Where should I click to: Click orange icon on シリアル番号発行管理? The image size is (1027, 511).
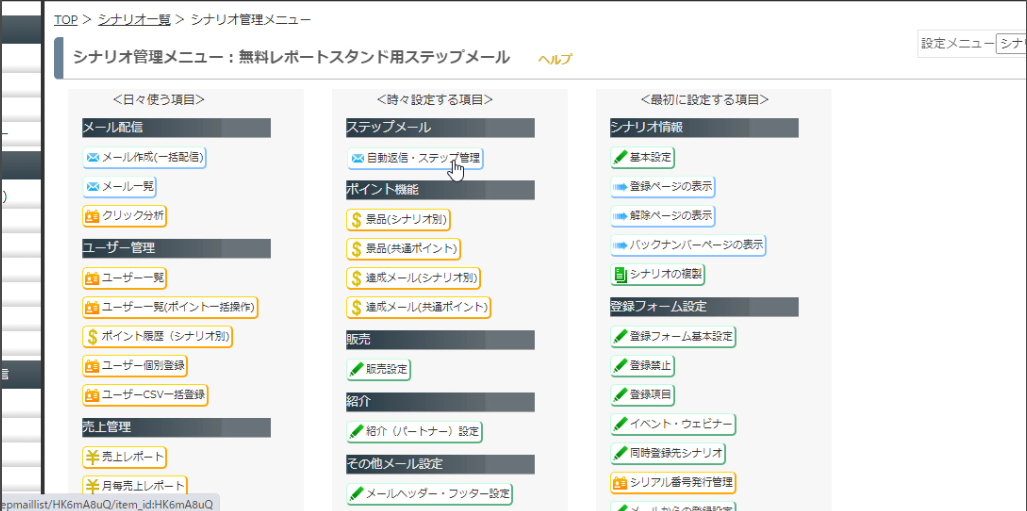[620, 483]
